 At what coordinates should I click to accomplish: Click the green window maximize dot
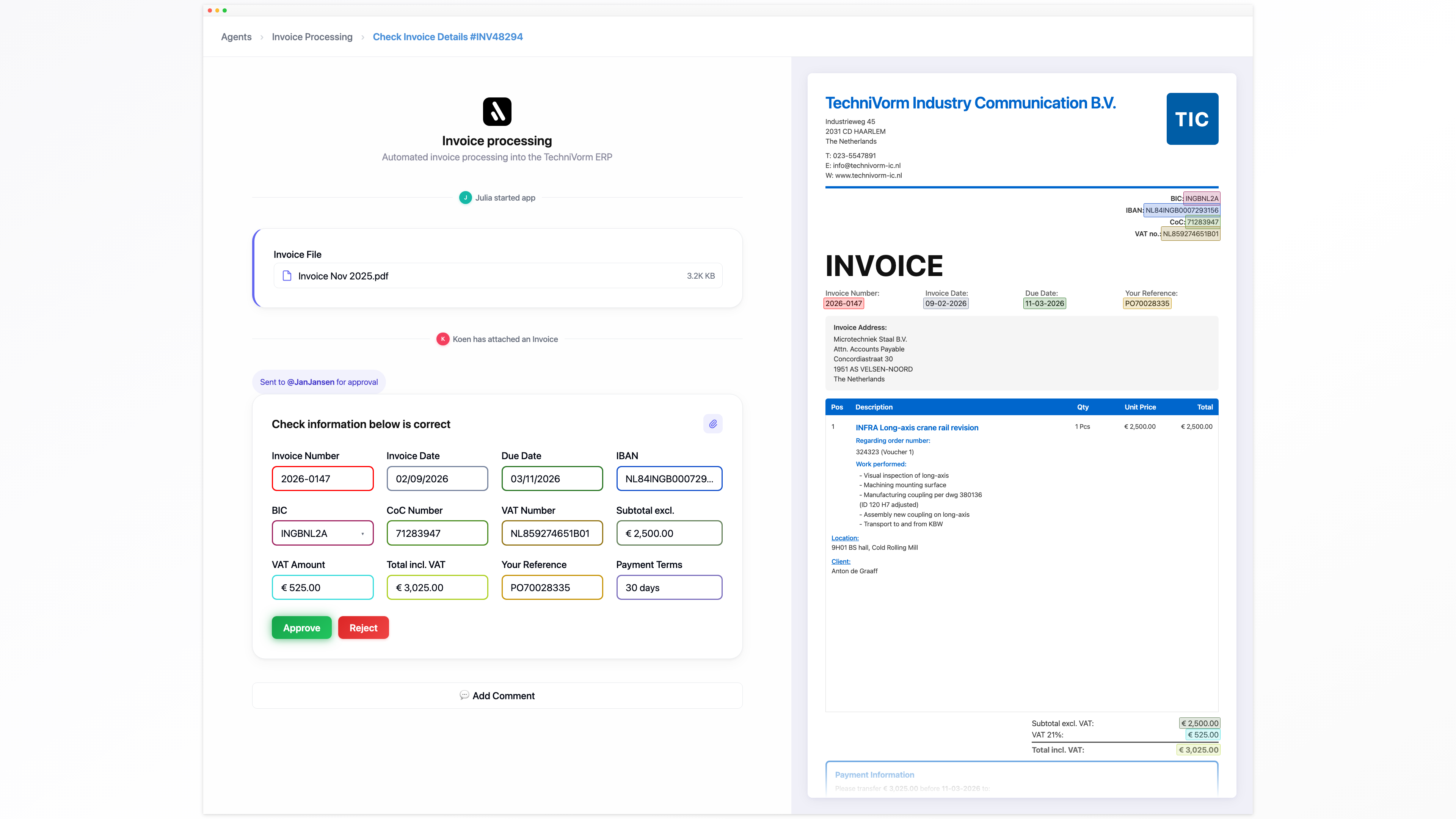pyautogui.click(x=225, y=10)
